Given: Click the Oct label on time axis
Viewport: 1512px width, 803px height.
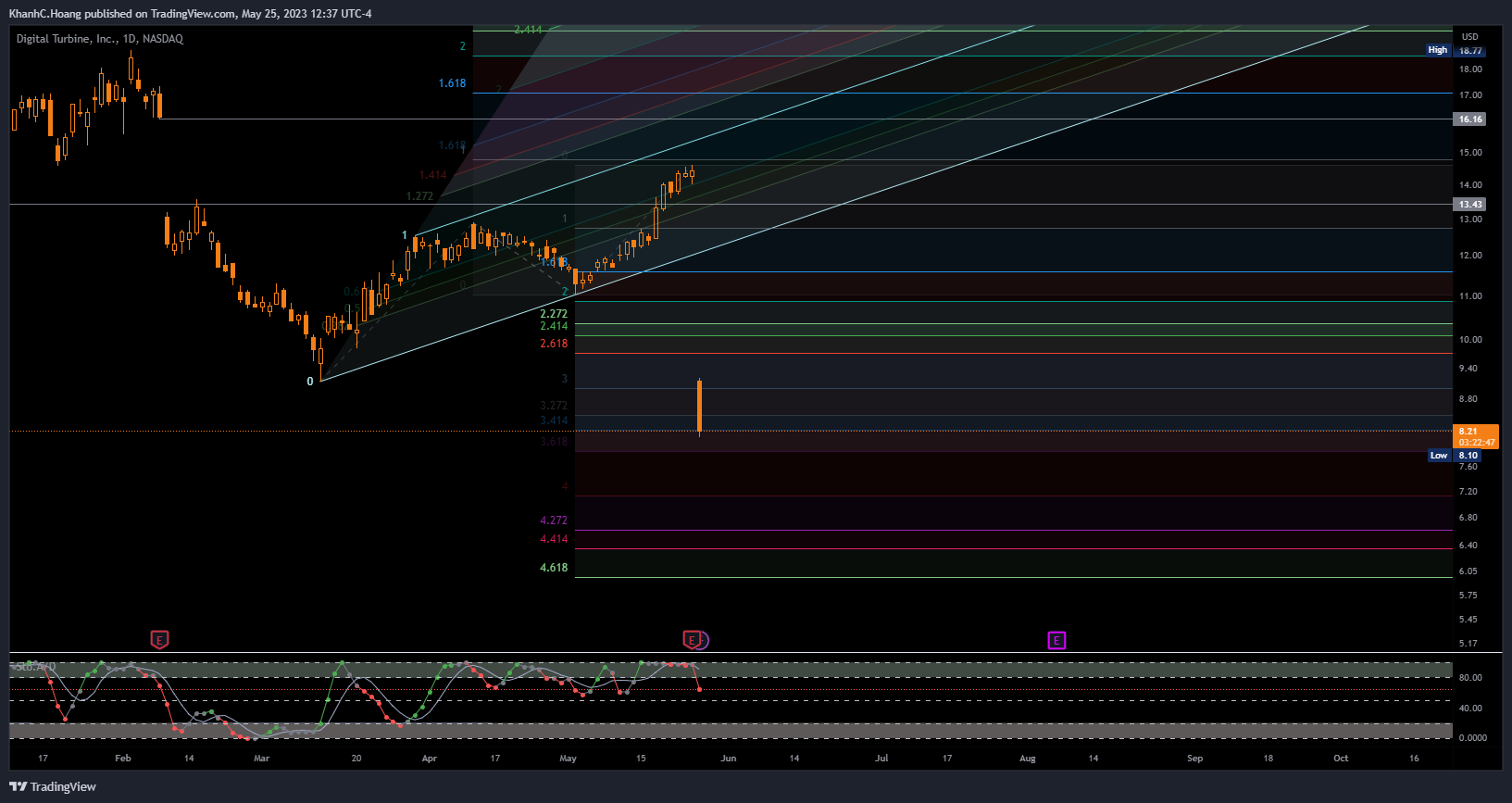Looking at the screenshot, I should click(1341, 758).
